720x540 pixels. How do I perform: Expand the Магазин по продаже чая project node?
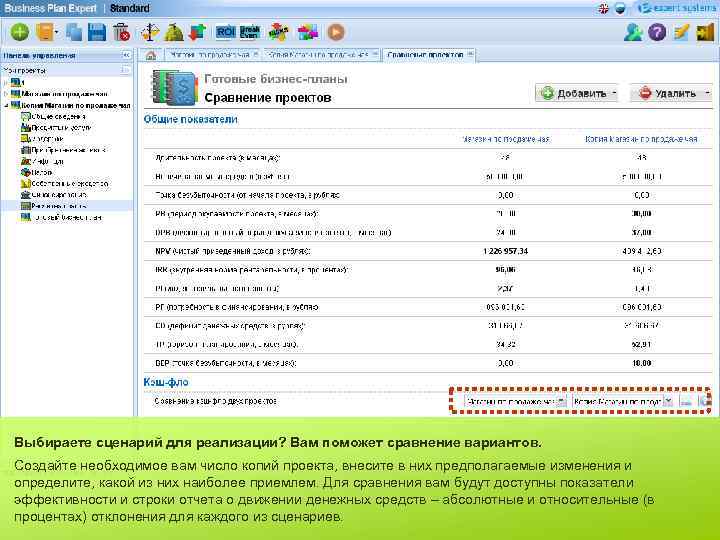(x=6, y=94)
